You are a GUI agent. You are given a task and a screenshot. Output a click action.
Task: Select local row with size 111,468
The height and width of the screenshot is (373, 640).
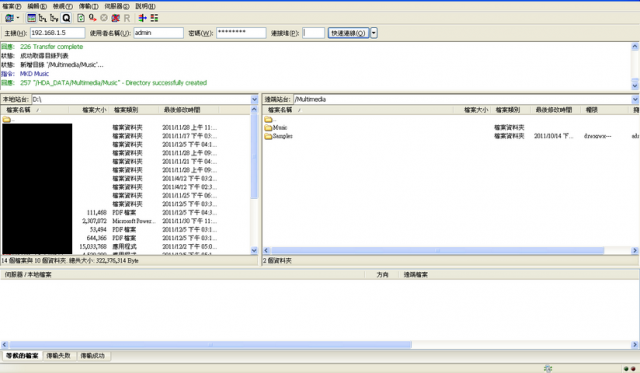(x=126, y=212)
